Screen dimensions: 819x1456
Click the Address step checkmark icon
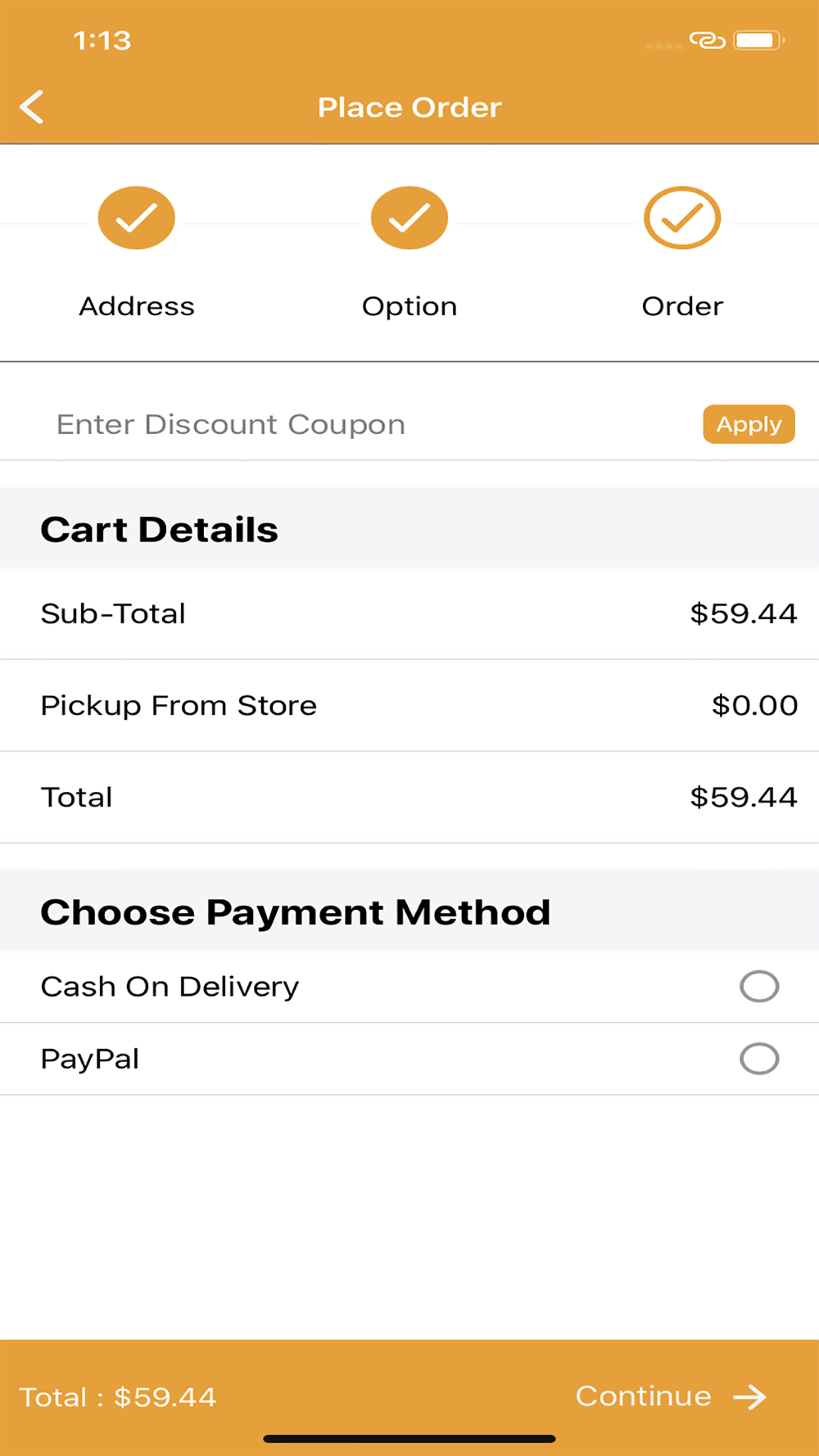click(137, 218)
